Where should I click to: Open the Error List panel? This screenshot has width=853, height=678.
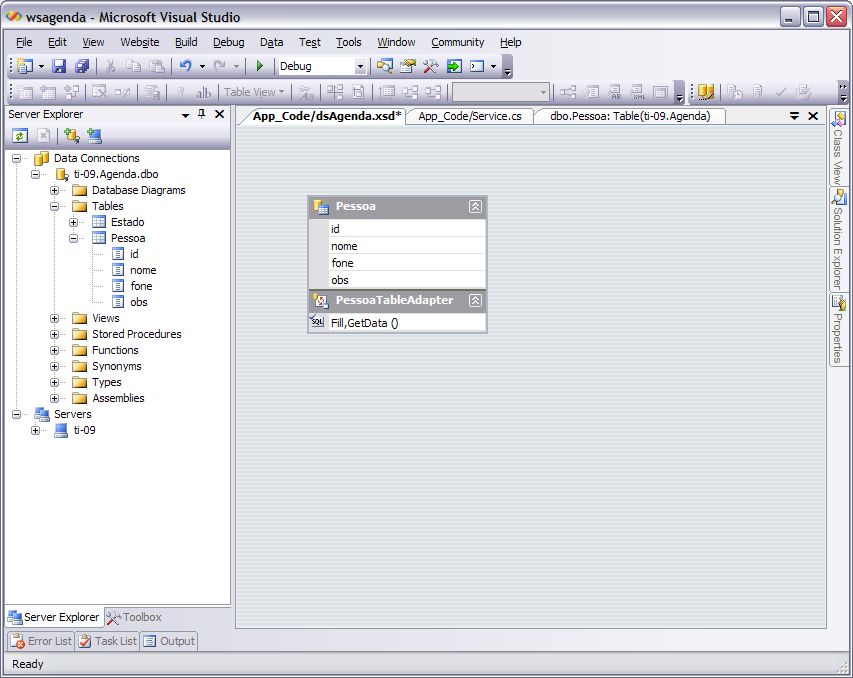(41, 641)
